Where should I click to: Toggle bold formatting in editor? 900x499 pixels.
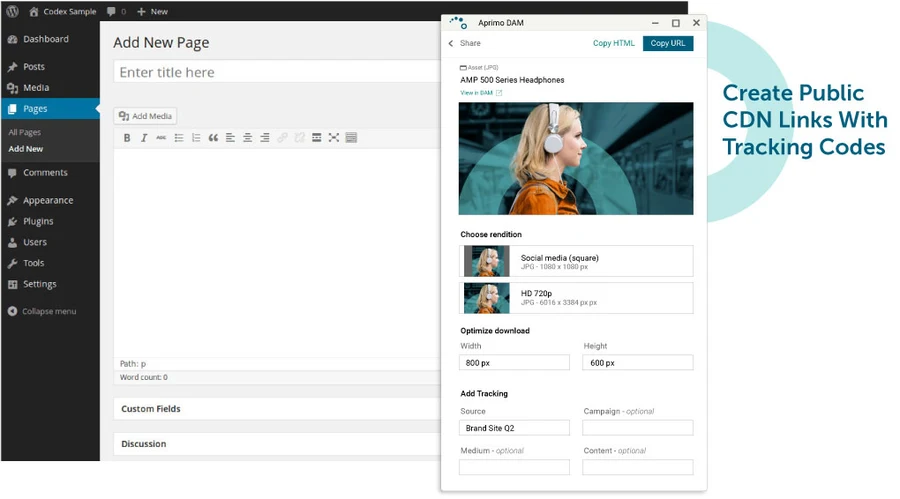tap(127, 138)
